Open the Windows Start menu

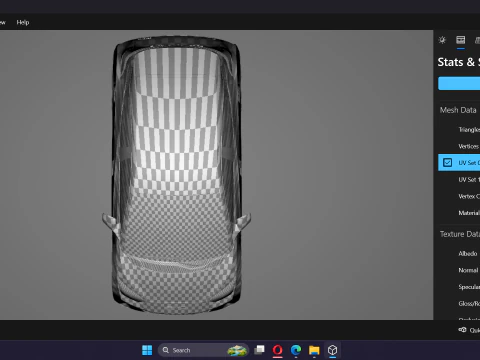pos(147,350)
